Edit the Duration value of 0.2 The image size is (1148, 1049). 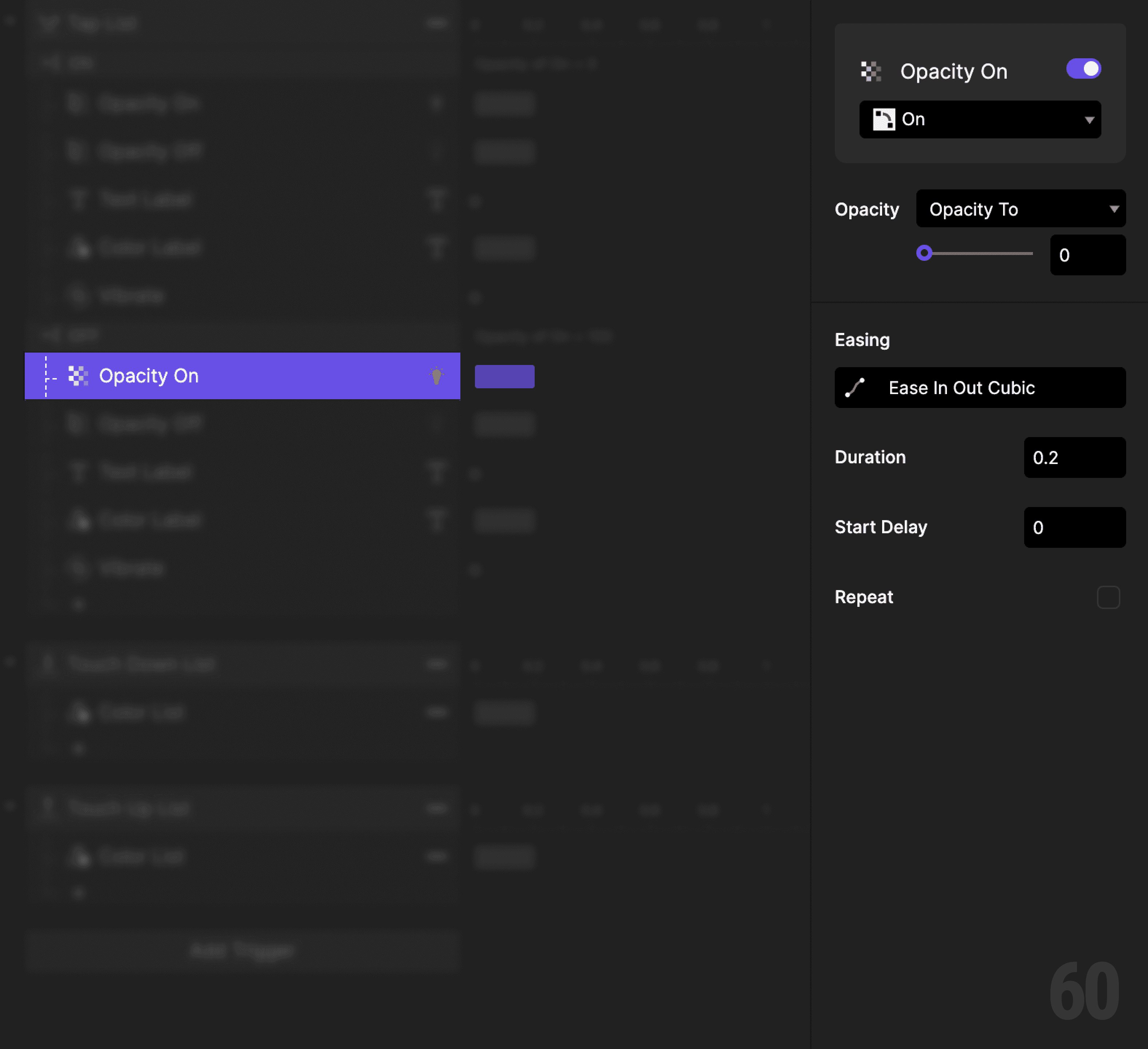(1074, 457)
